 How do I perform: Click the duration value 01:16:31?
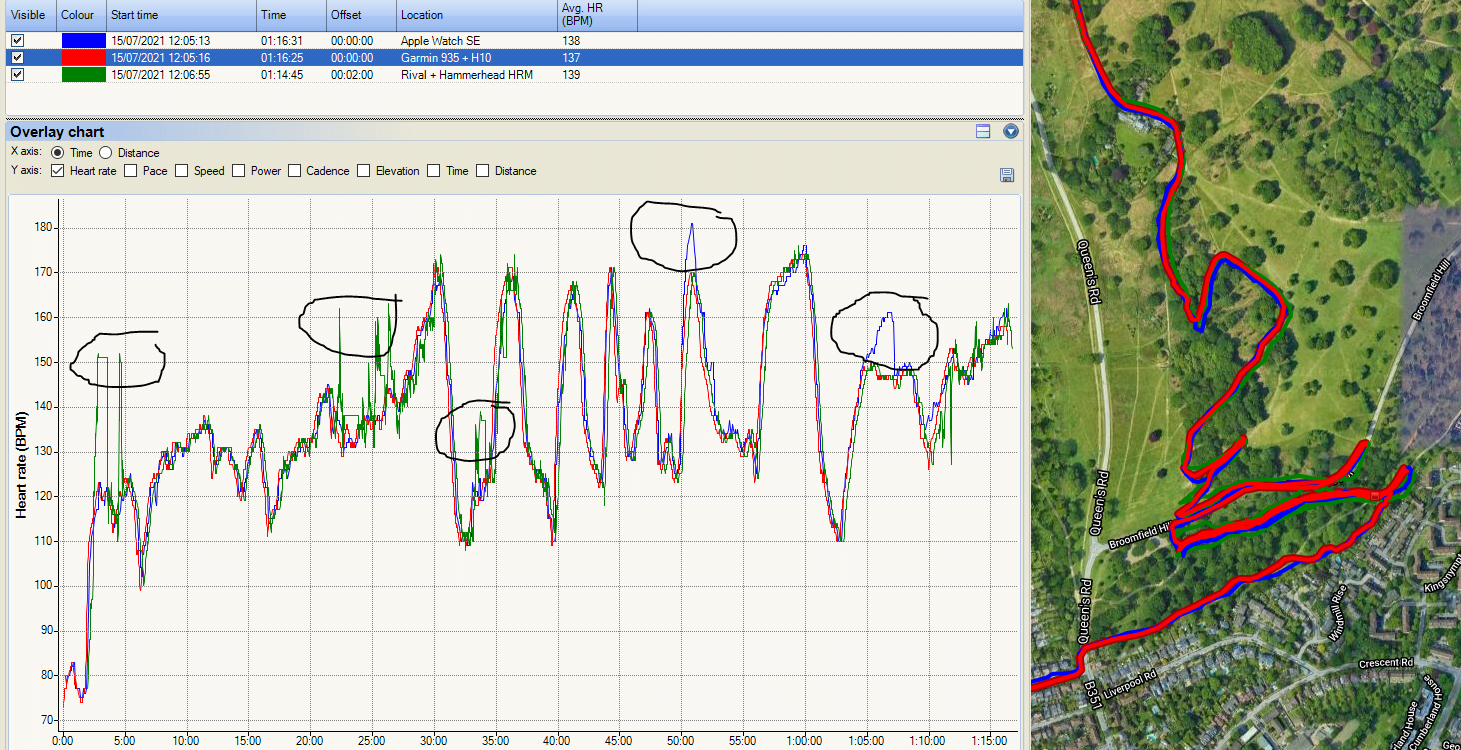[x=282, y=41]
